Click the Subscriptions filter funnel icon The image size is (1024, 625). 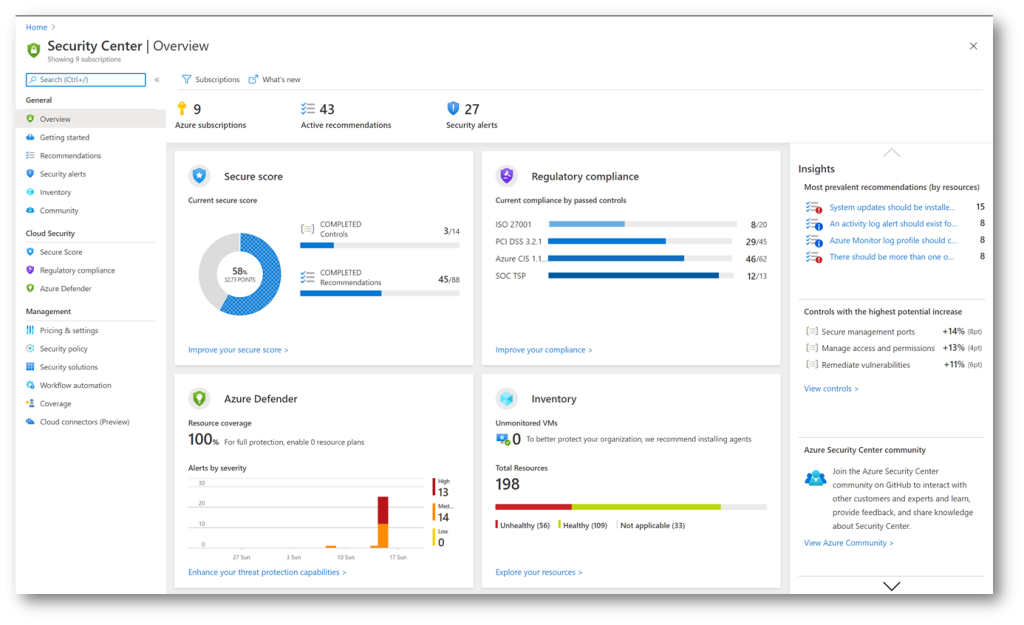[186, 80]
